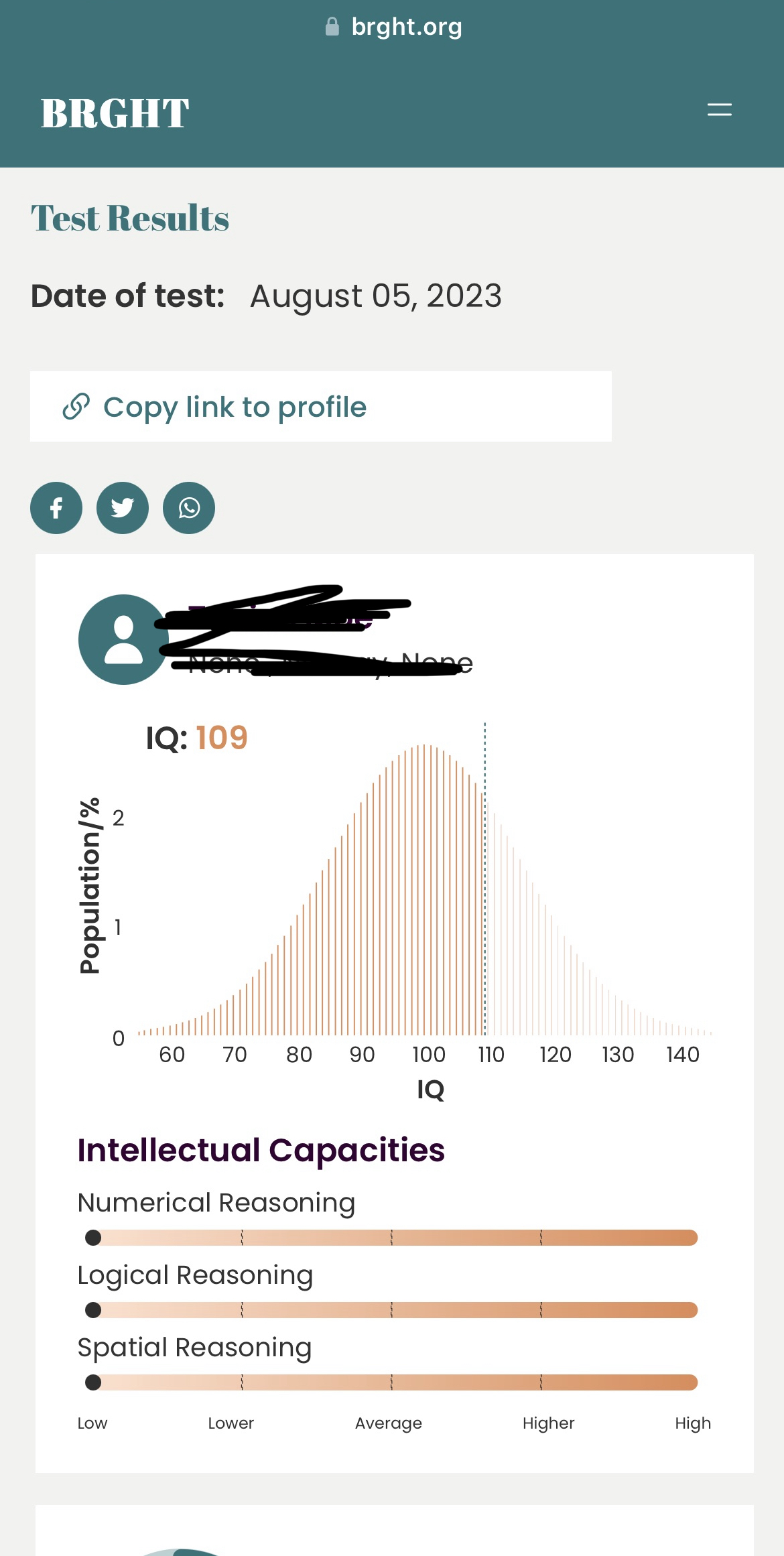
Task: Click the user avatar icon
Action: [123, 639]
